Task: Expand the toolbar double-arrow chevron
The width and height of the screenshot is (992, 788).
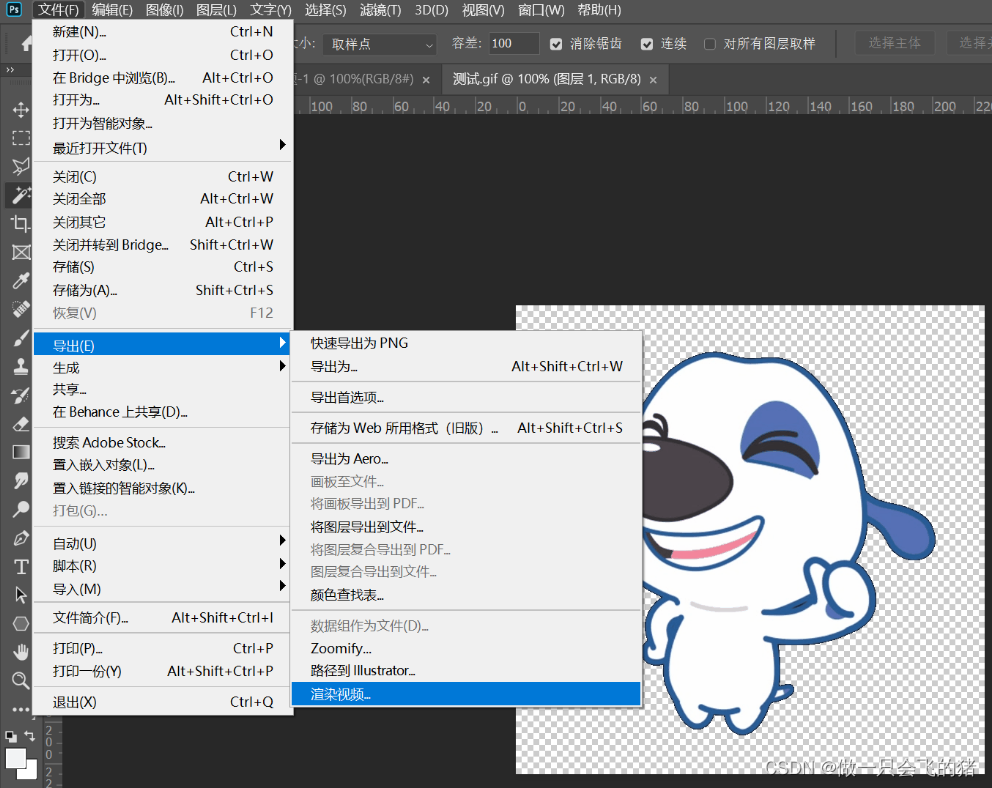Action: [x=9, y=70]
